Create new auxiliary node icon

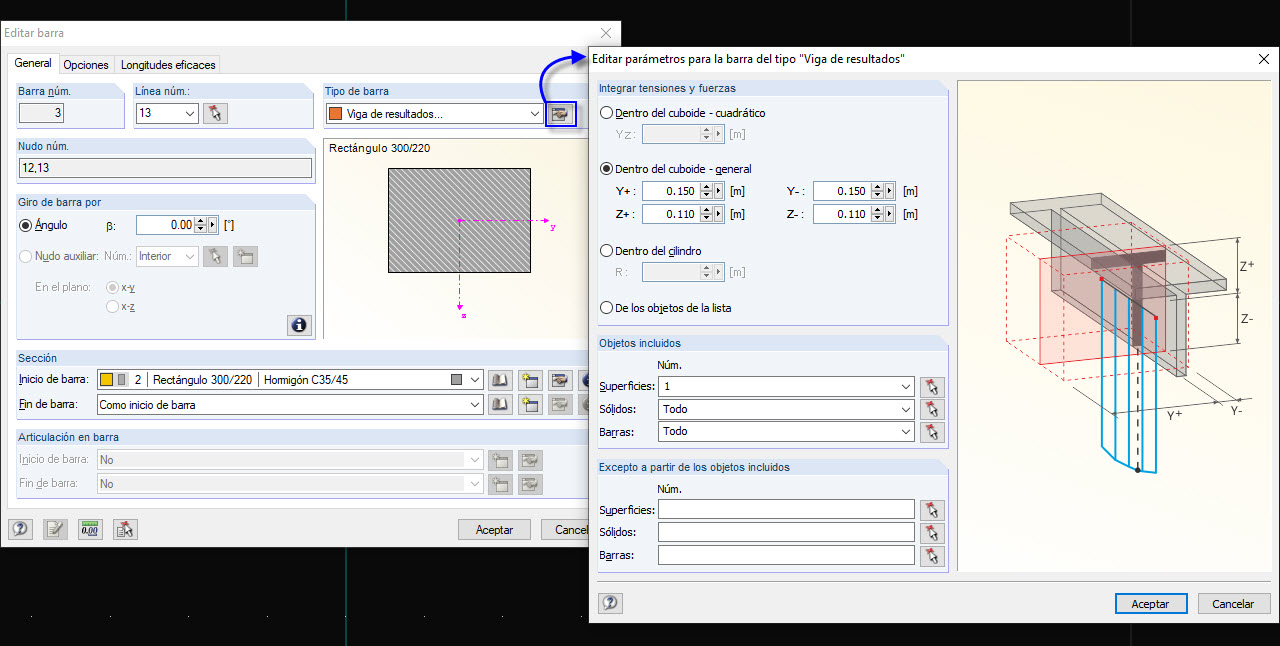[x=245, y=257]
